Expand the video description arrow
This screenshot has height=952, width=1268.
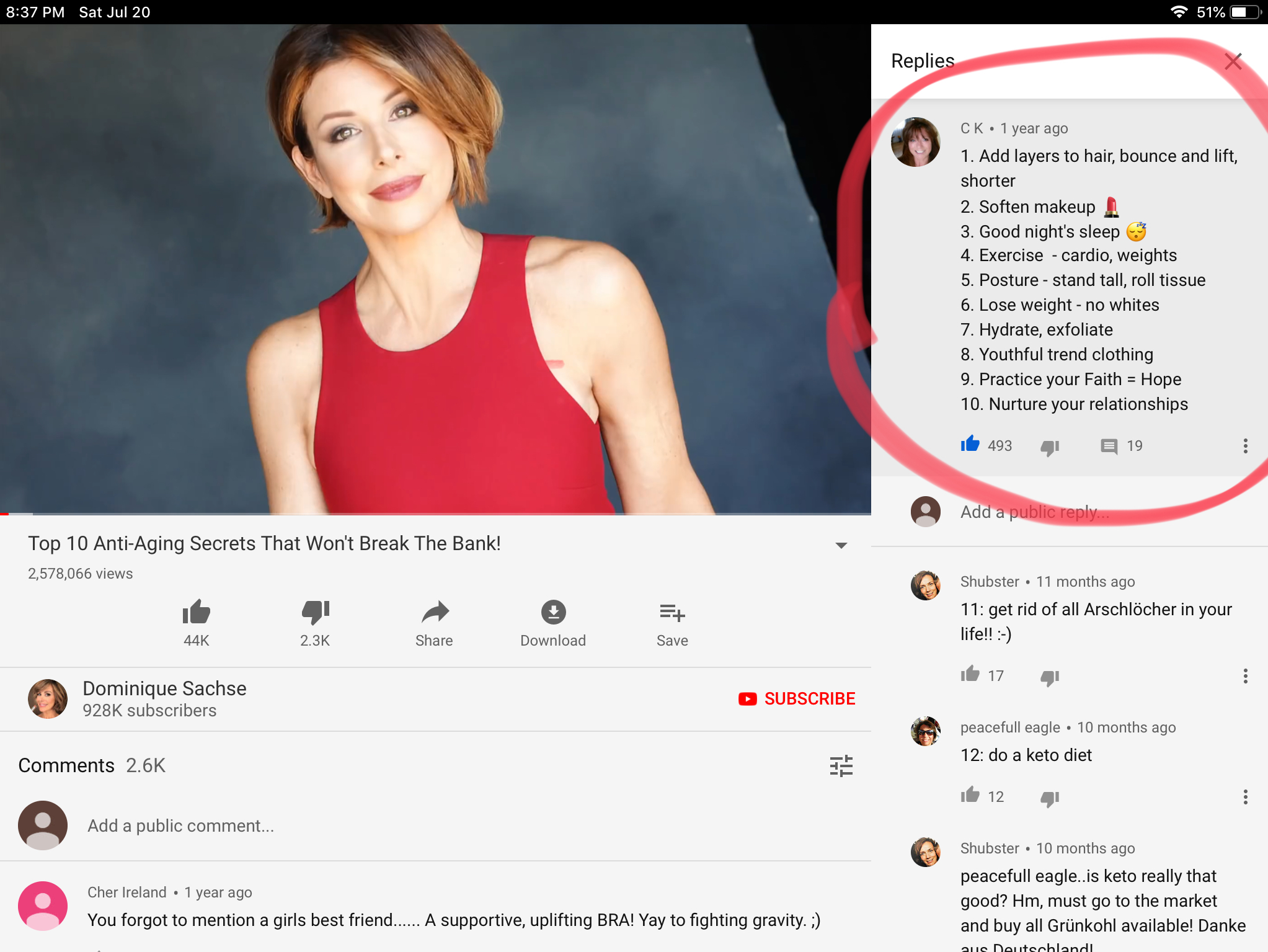point(841,545)
